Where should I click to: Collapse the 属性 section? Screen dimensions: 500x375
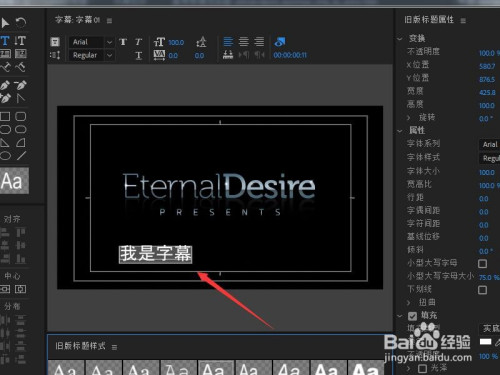(400, 131)
